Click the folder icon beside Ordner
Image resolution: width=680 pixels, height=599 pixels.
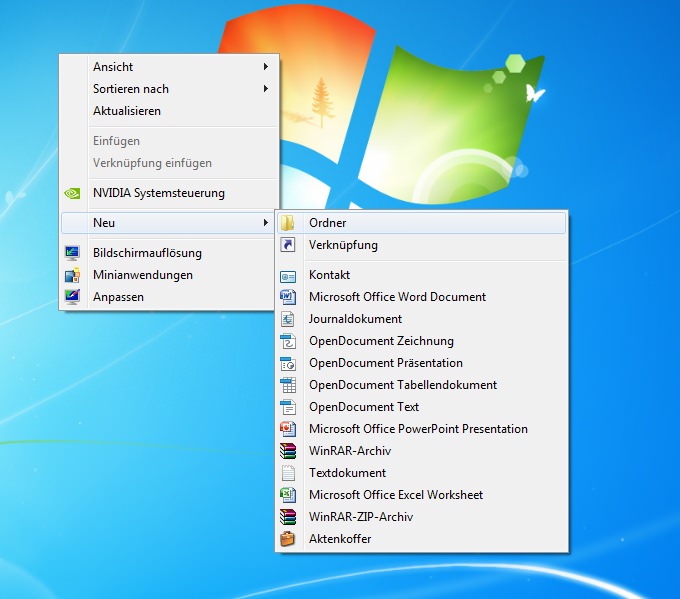288,223
